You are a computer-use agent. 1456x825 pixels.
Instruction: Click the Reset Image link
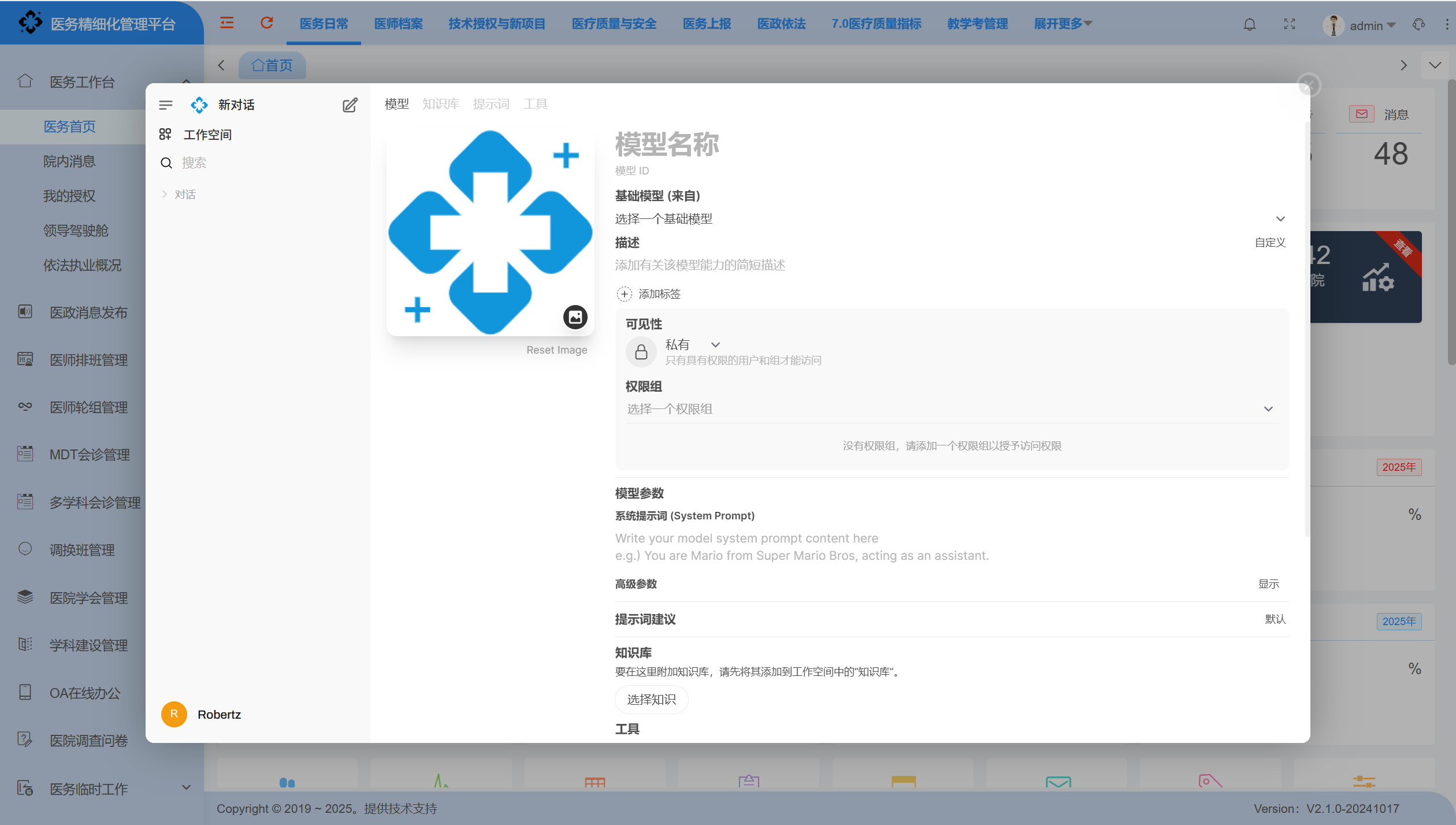(x=556, y=350)
